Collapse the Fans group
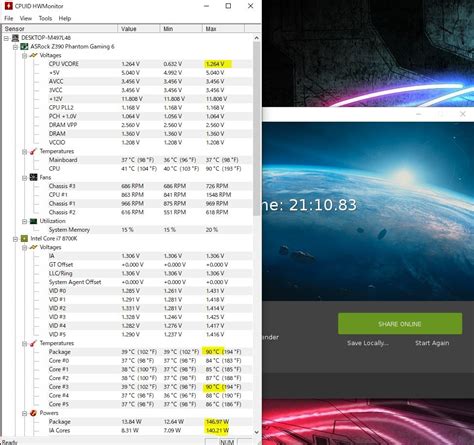Screen dimensions: 474x445 [x=24, y=178]
